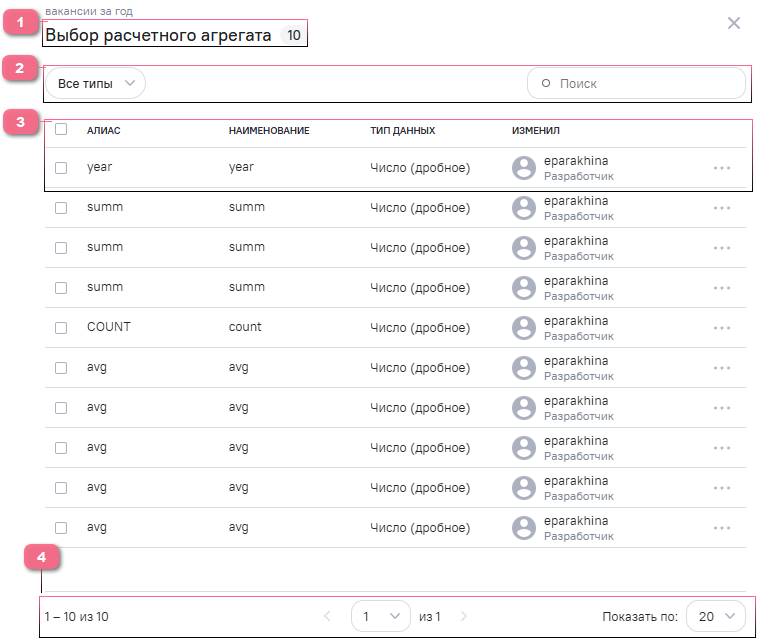The width and height of the screenshot is (757, 640).
Task: Sort by the 'ТИП ДАННЫХ' column header
Action: [x=402, y=130]
